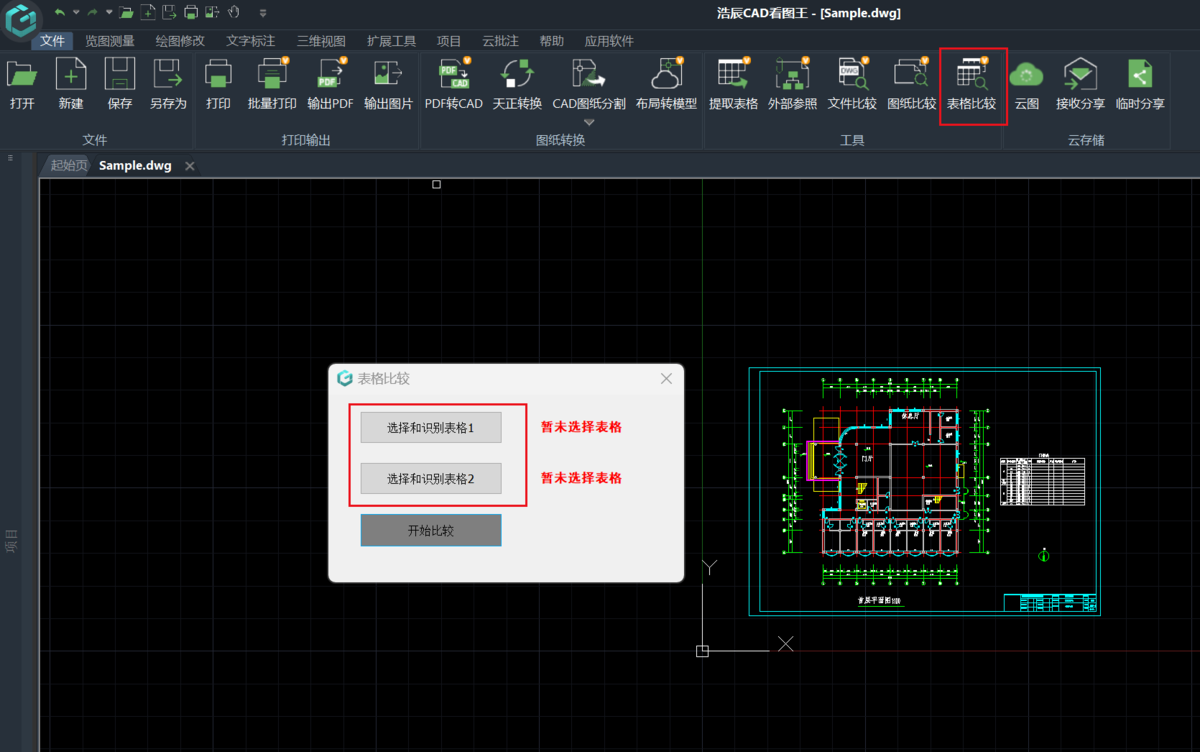Close the 表格比较 dialog
This screenshot has width=1200, height=752.
667,378
